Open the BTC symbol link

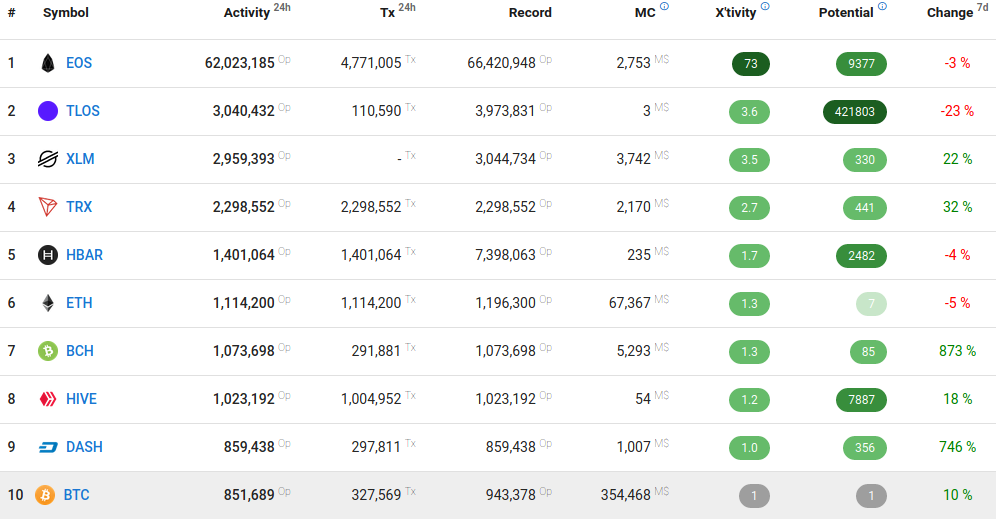click(x=76, y=495)
